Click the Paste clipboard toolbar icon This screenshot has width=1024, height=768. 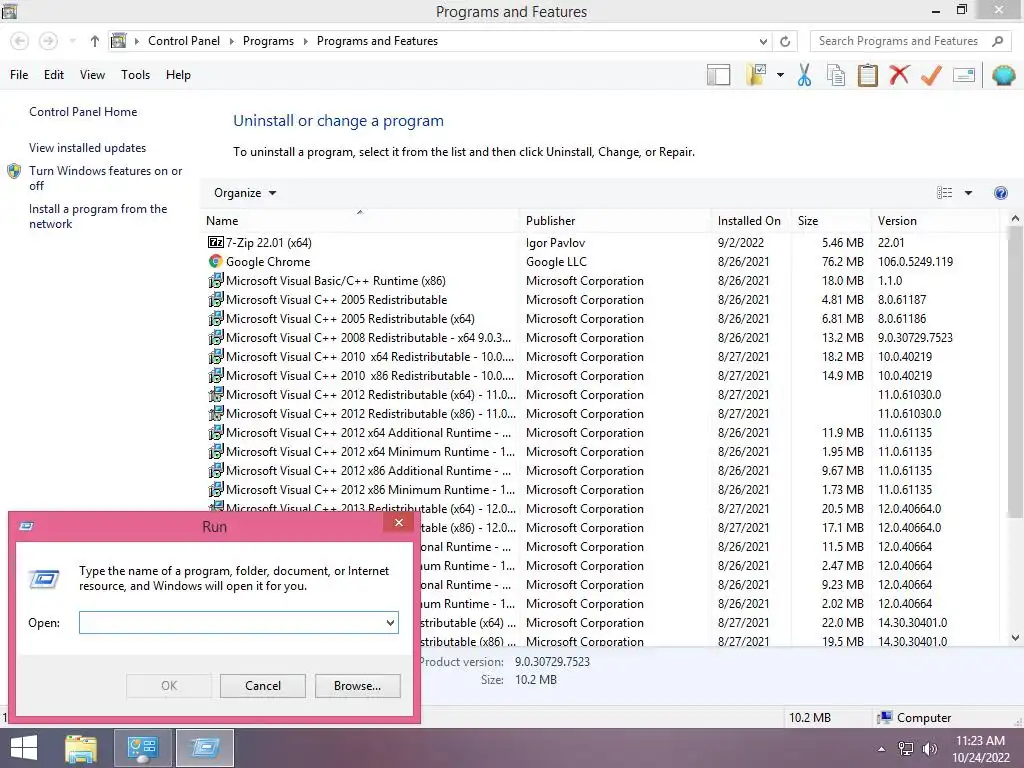pos(867,75)
